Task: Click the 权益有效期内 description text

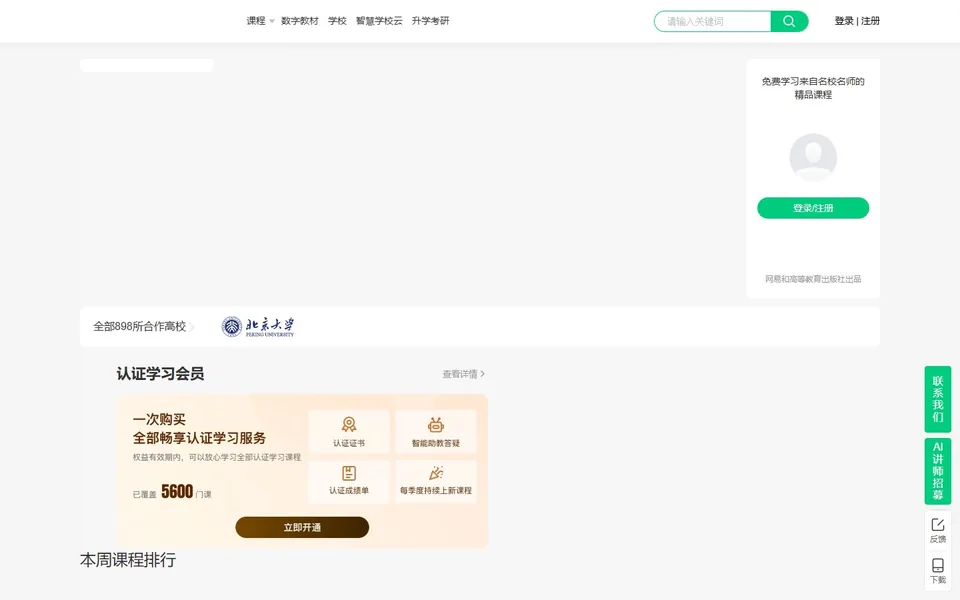Action: tap(217, 457)
